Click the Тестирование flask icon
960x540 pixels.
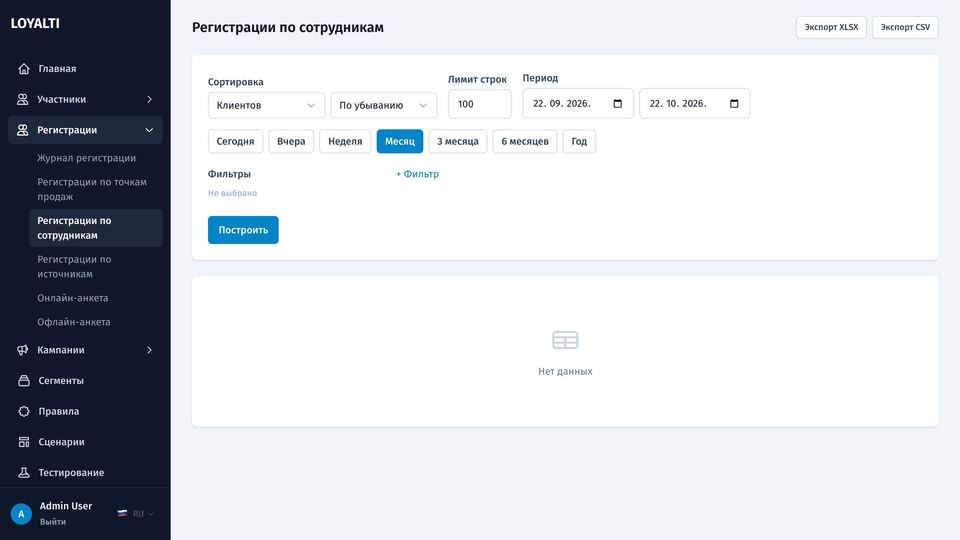coord(24,473)
